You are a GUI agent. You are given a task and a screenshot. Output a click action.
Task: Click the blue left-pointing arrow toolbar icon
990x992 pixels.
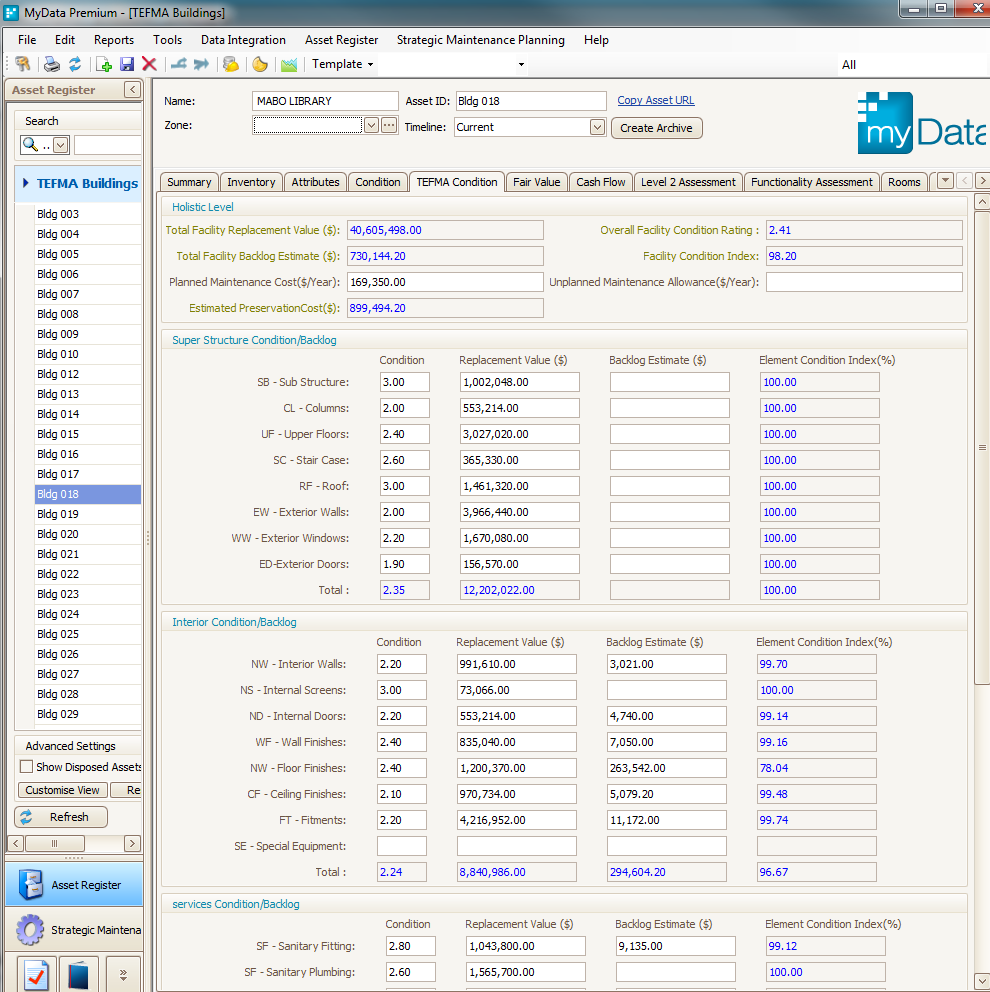(179, 64)
